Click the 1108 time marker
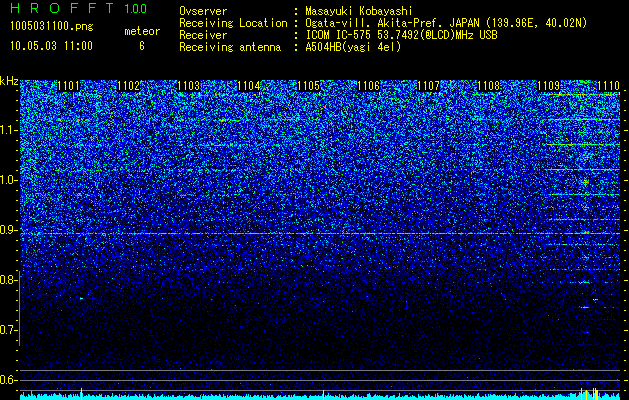Screen dimensions: 629x400 pyautogui.click(x=489, y=86)
